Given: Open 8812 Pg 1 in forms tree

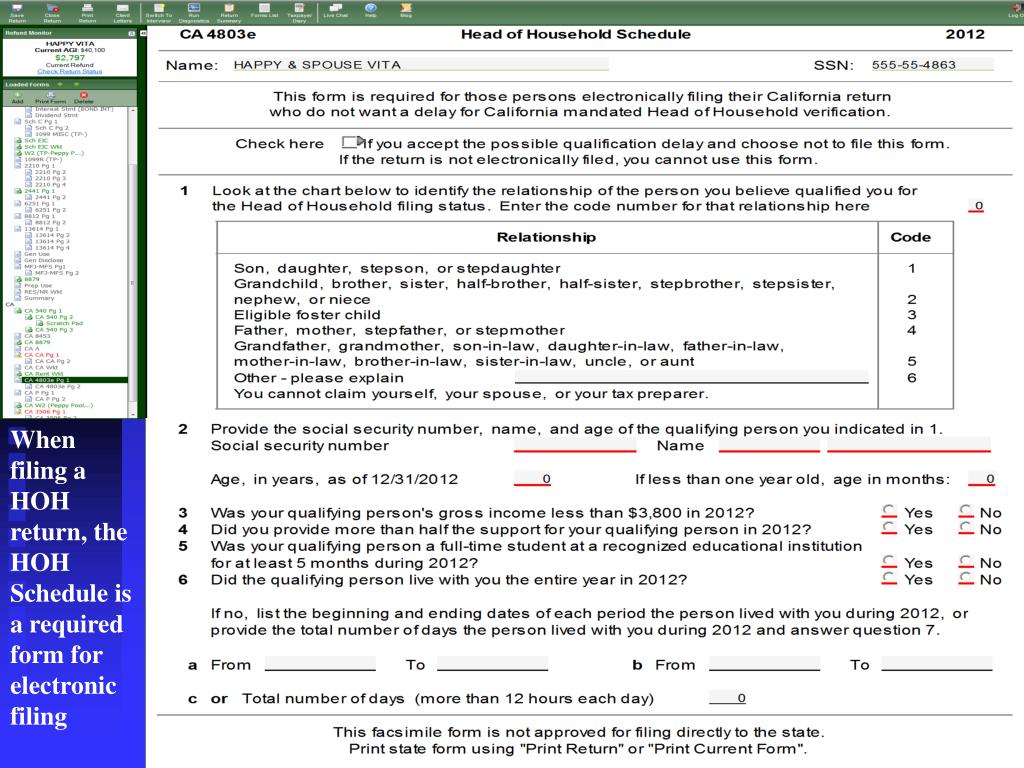Looking at the screenshot, I should point(39,216).
